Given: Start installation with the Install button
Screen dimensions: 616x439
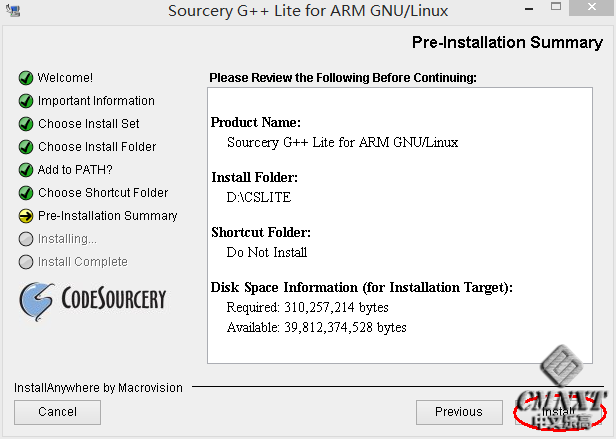Looking at the screenshot, I should click(558, 412).
